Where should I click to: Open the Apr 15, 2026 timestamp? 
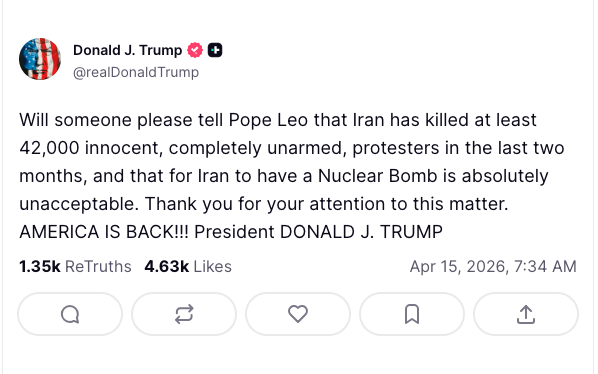tap(493, 266)
